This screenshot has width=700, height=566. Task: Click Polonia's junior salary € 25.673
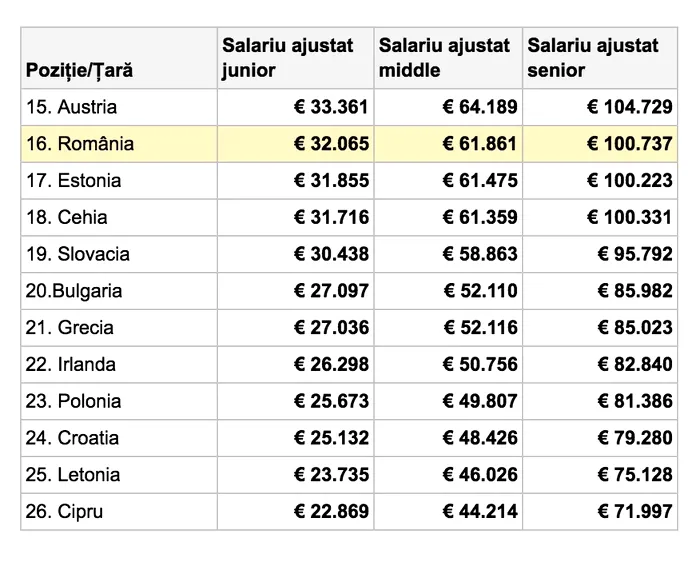pos(331,401)
